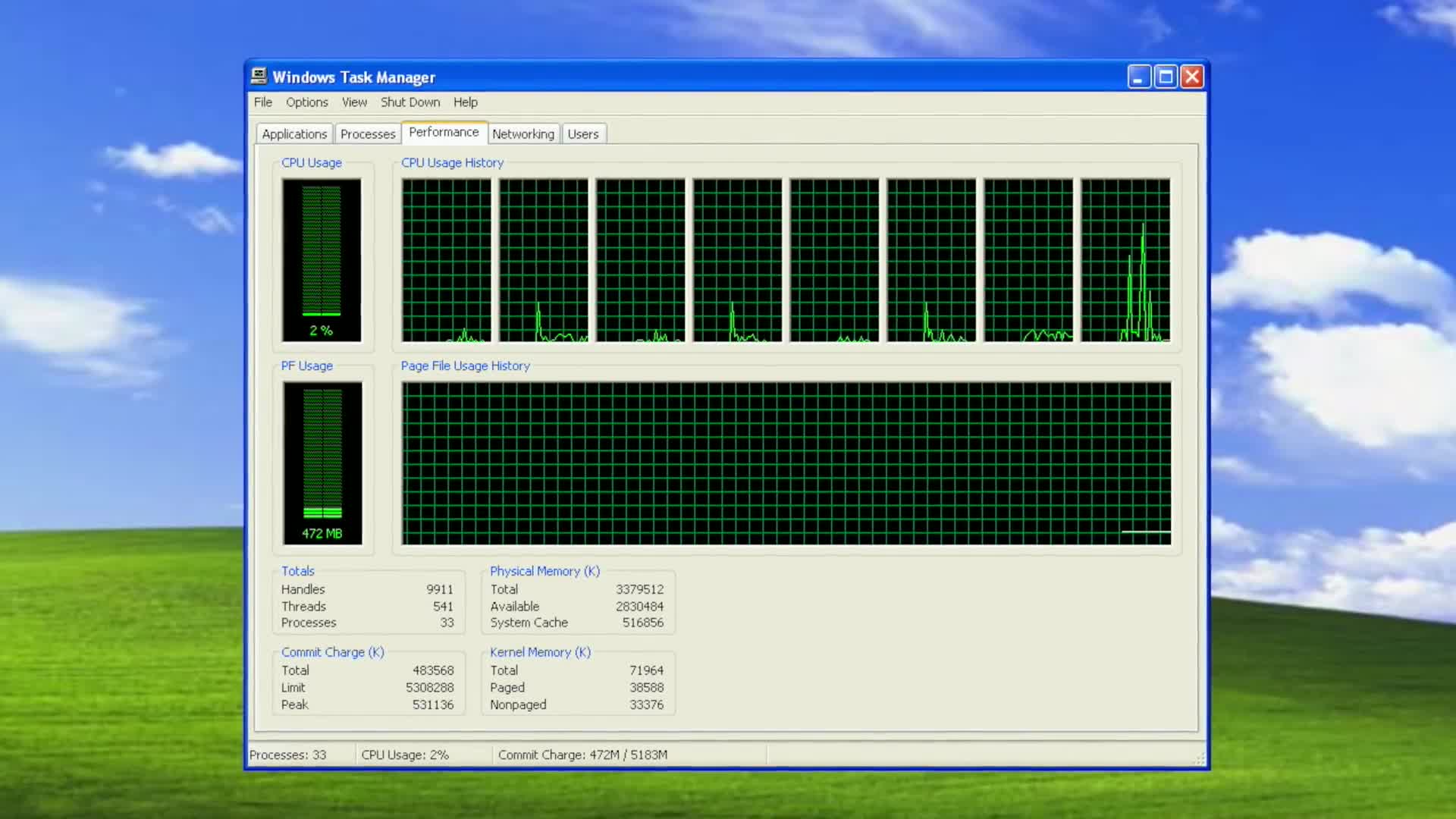Open the File menu
1456x819 pixels.
[262, 102]
